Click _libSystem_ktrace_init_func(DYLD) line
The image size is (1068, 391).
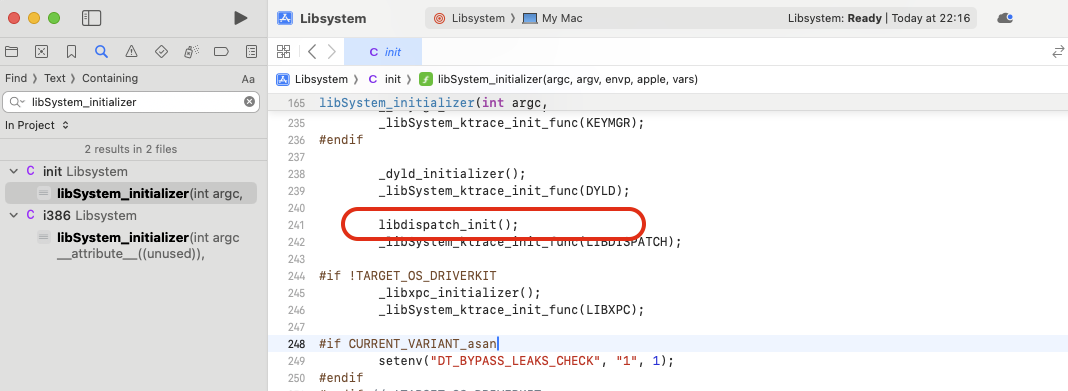[x=504, y=191]
